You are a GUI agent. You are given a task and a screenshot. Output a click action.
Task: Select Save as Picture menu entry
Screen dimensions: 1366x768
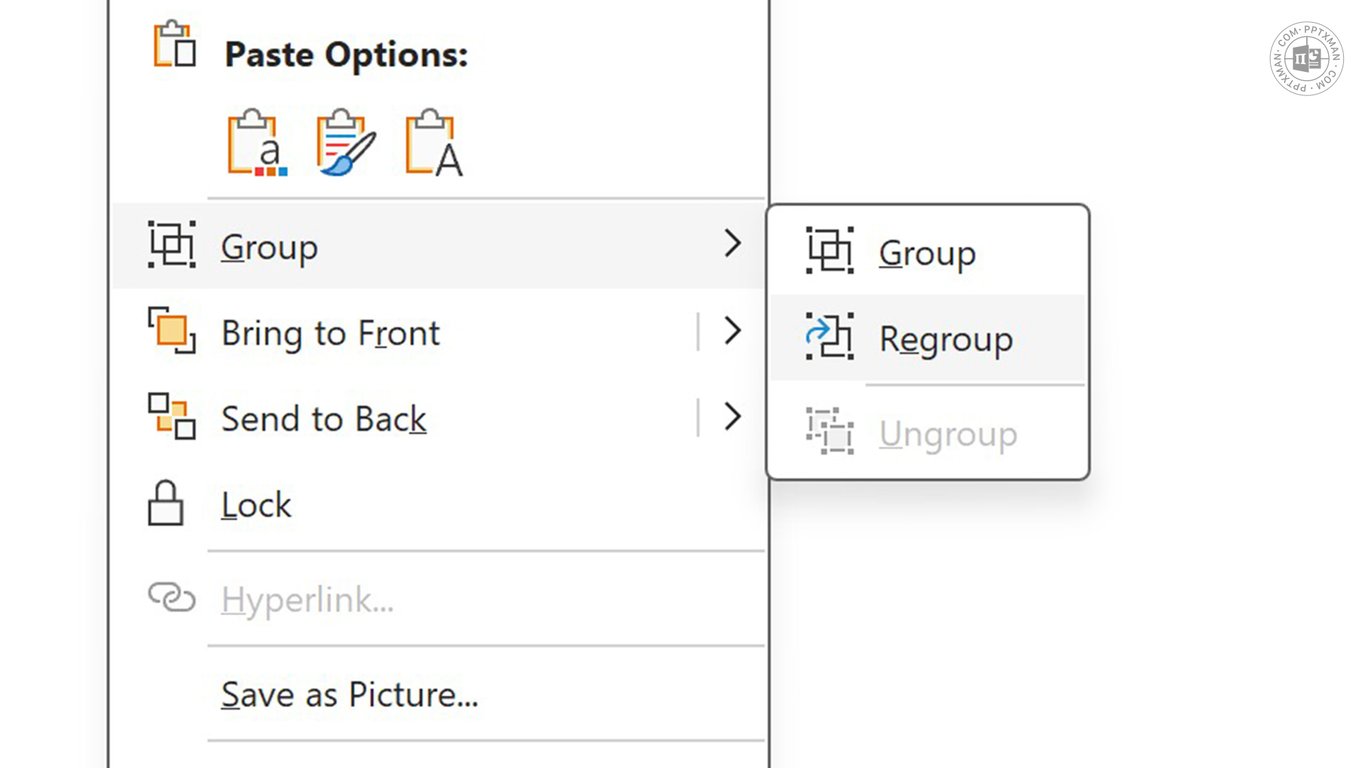coord(349,694)
